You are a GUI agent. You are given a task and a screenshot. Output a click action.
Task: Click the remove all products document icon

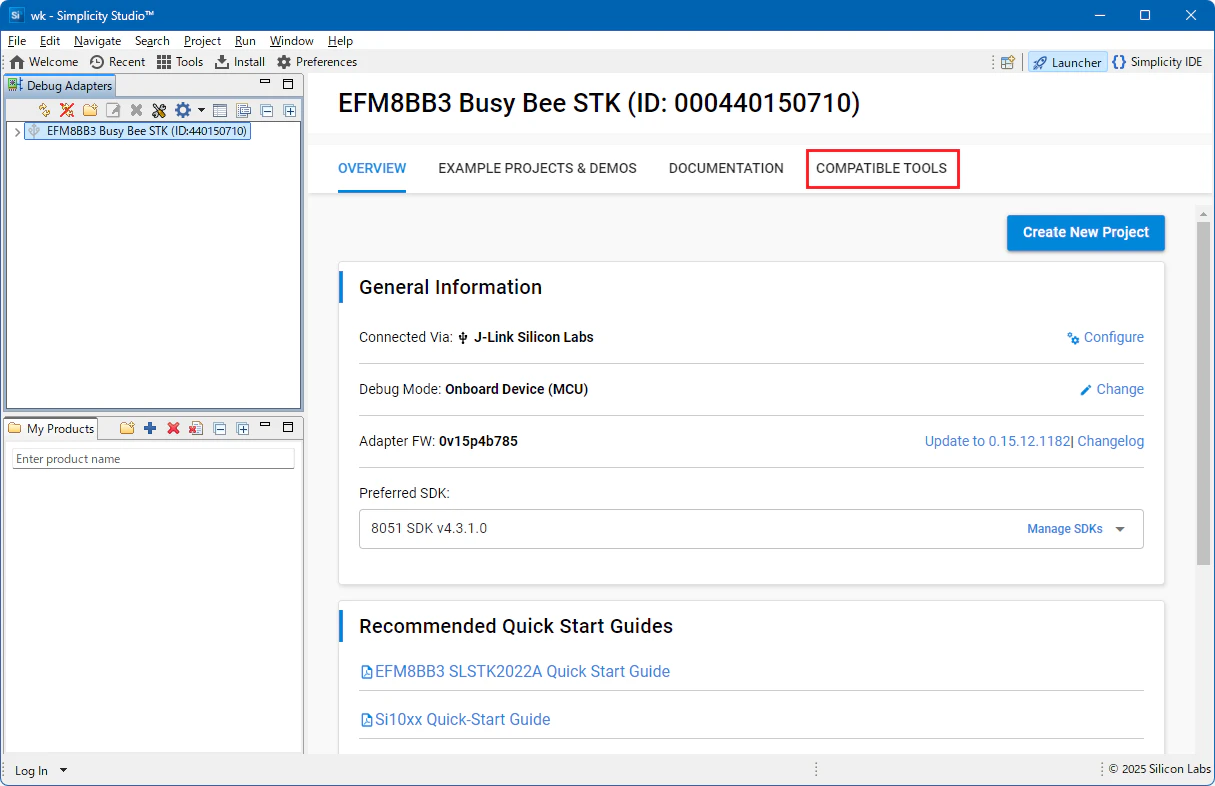196,428
